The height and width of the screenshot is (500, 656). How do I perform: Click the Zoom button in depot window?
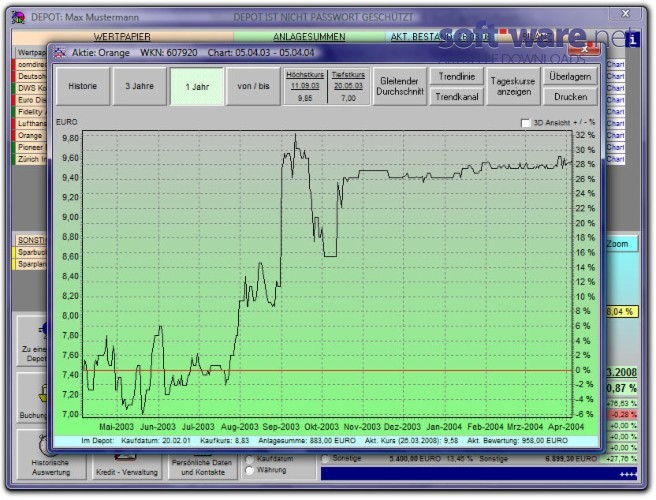[622, 244]
